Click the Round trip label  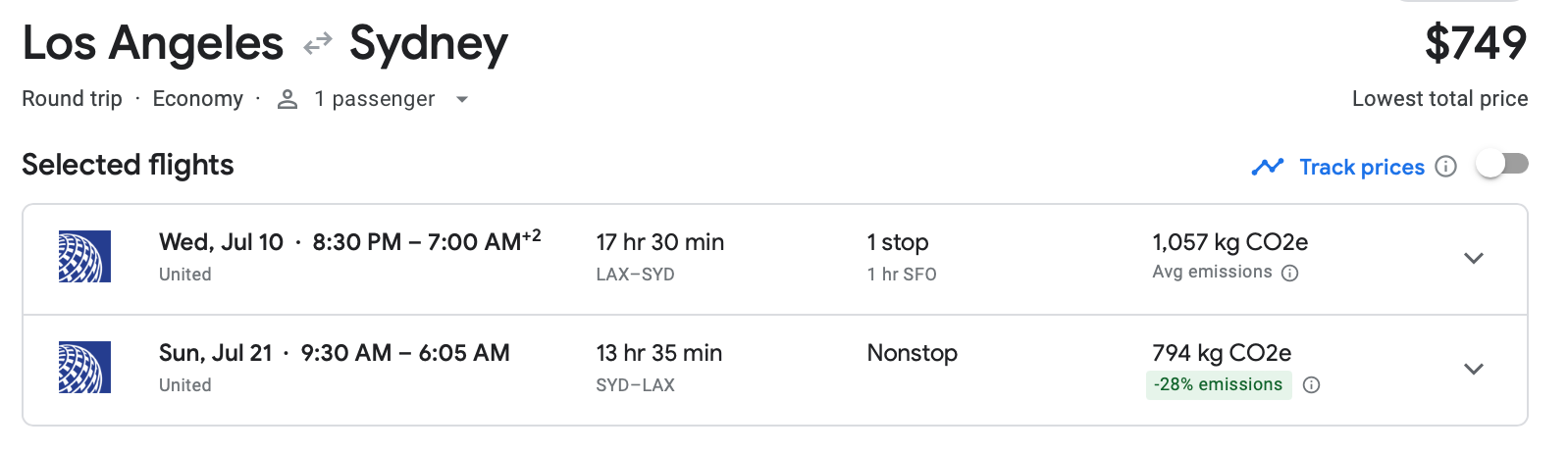coord(73,99)
